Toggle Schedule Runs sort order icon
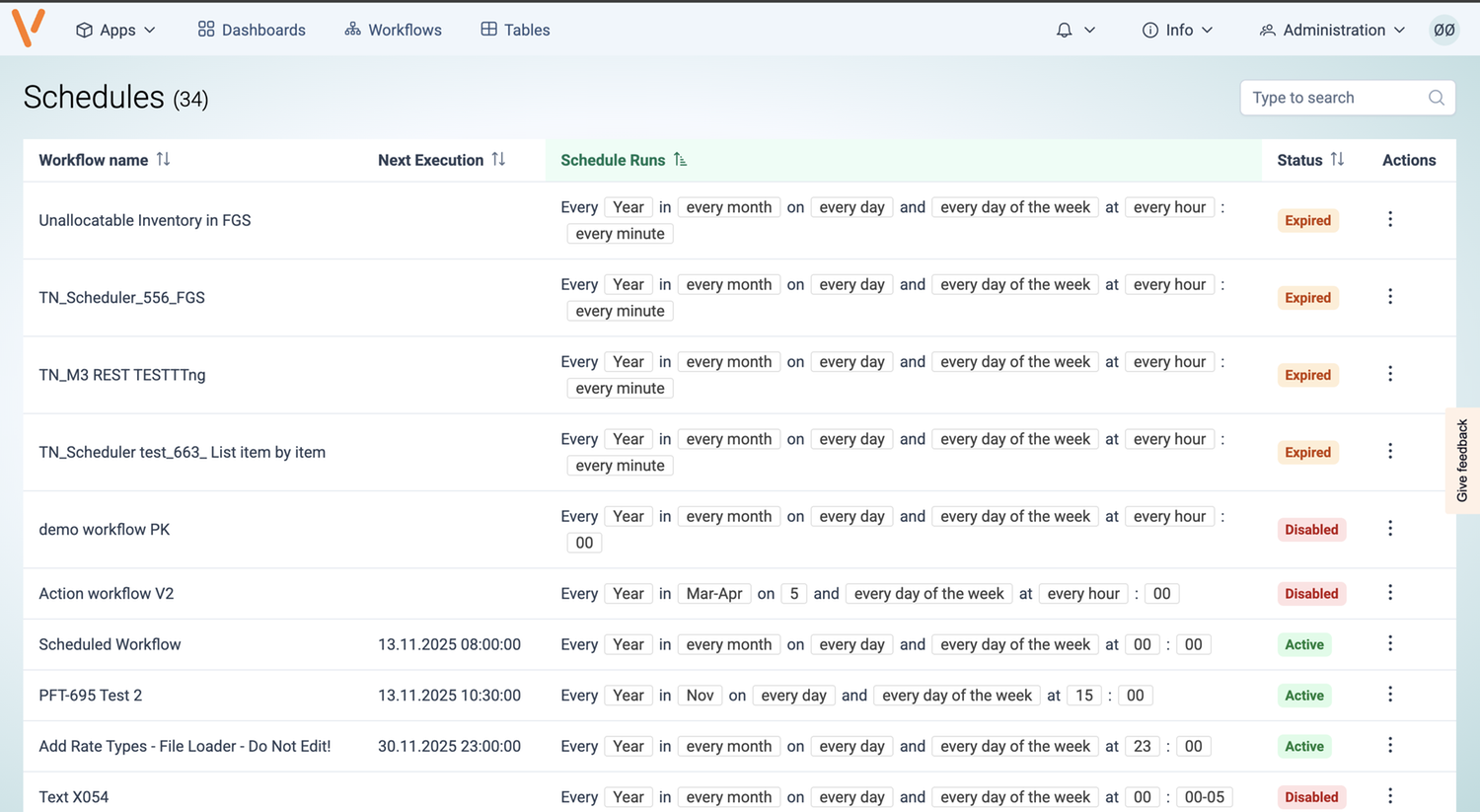 pyautogui.click(x=680, y=159)
